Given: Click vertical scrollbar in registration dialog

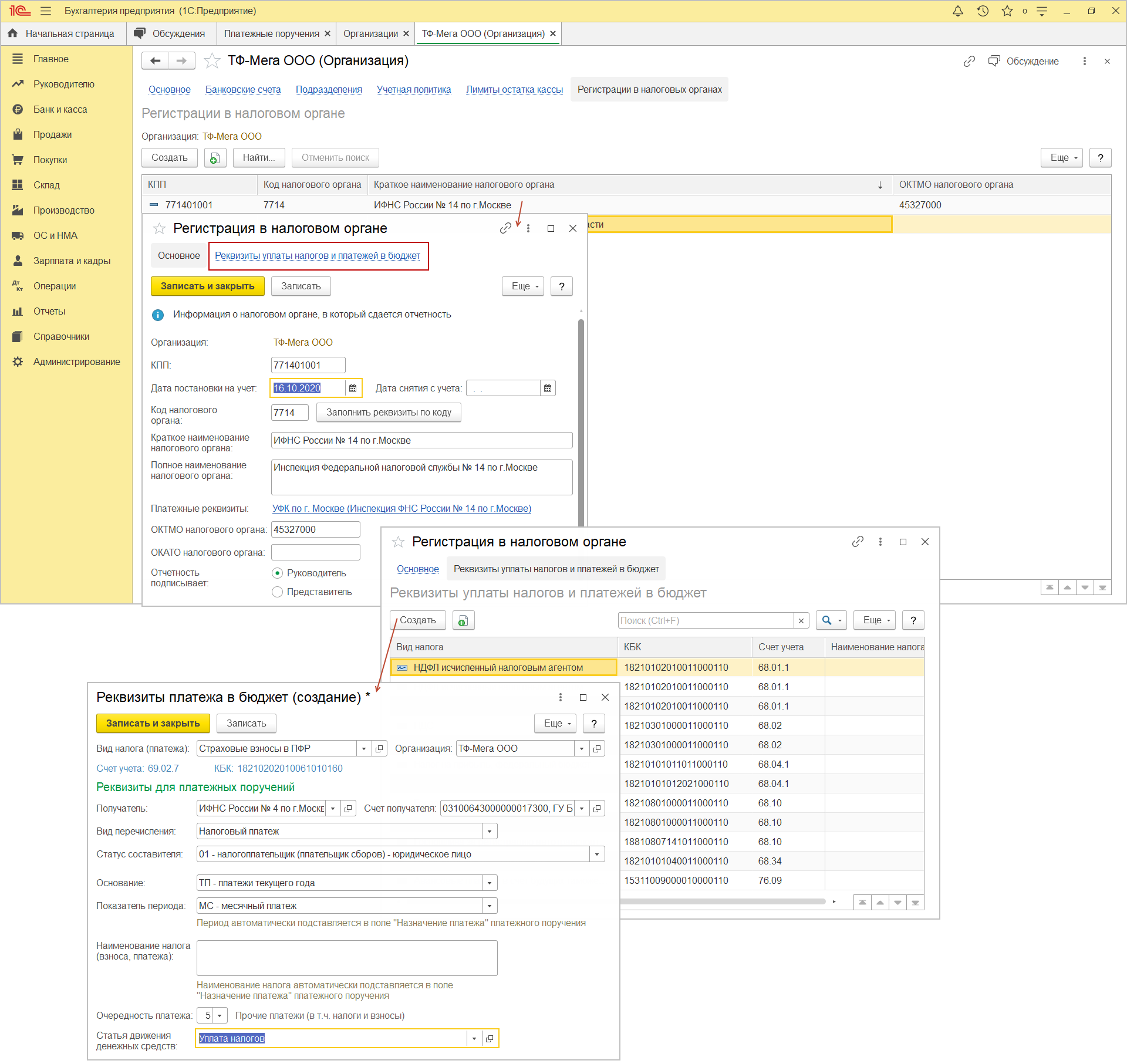Looking at the screenshot, I should (x=581, y=423).
